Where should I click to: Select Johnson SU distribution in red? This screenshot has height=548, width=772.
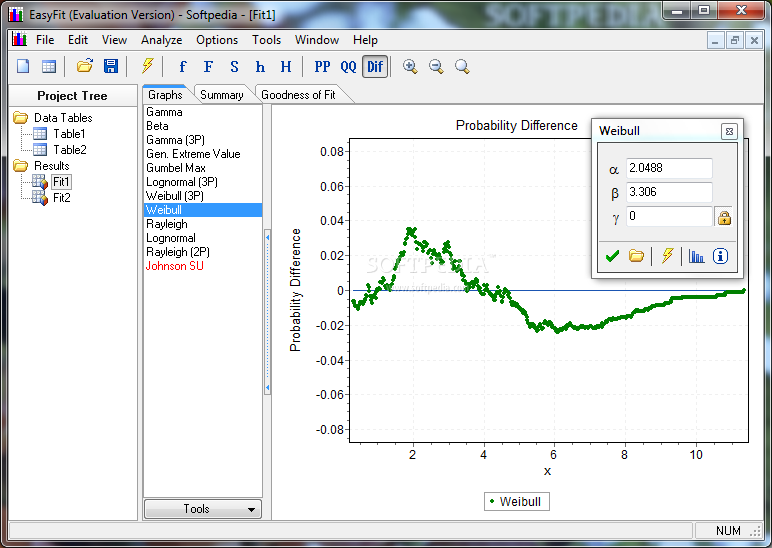203,266
